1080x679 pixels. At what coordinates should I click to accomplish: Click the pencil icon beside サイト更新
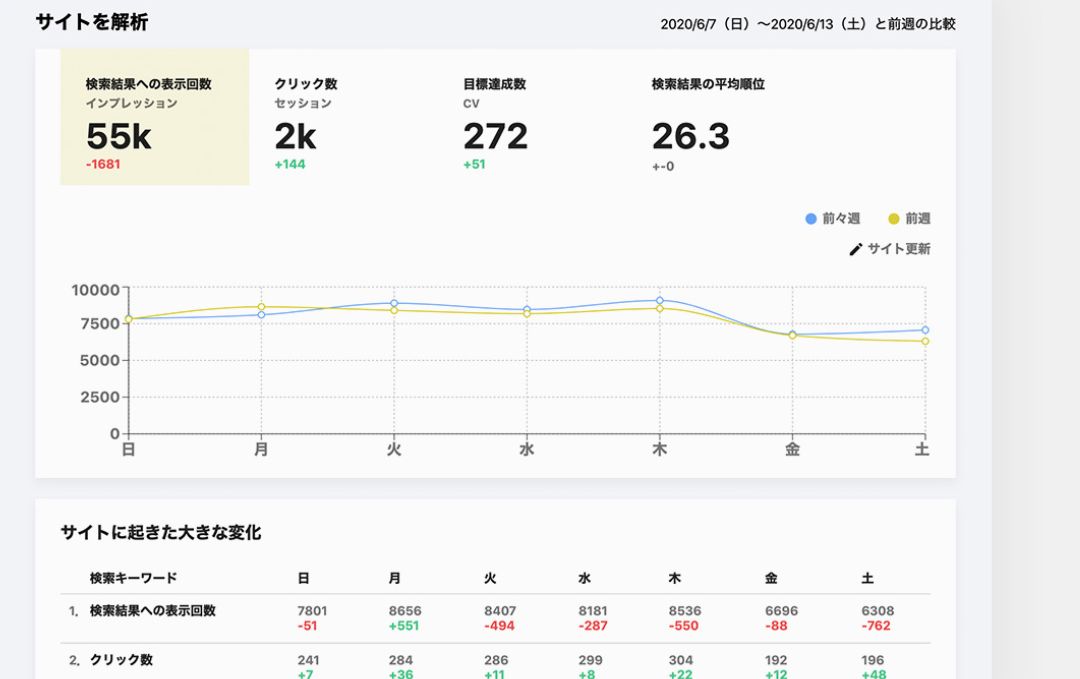point(855,250)
